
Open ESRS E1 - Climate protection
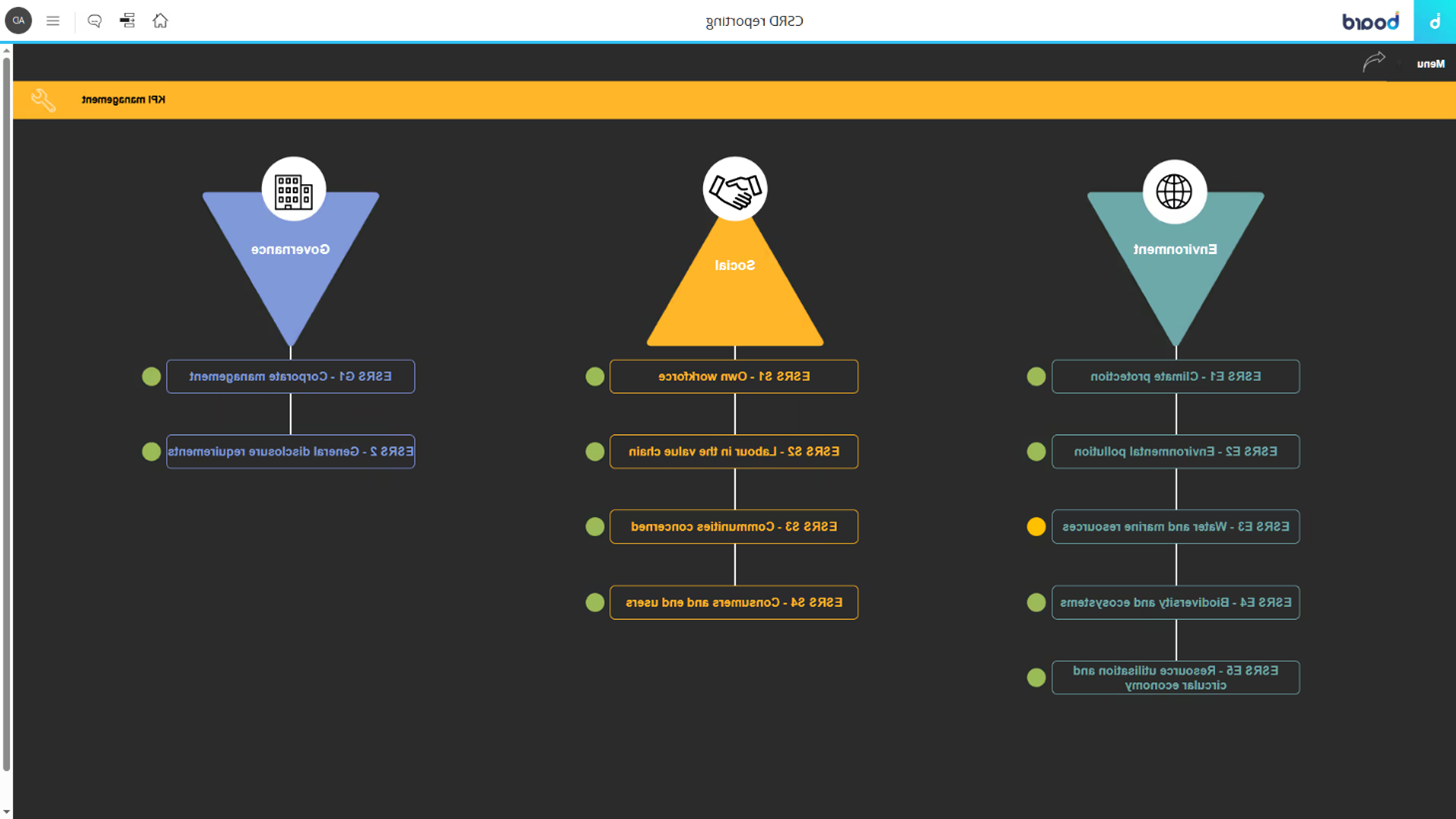pos(1175,377)
